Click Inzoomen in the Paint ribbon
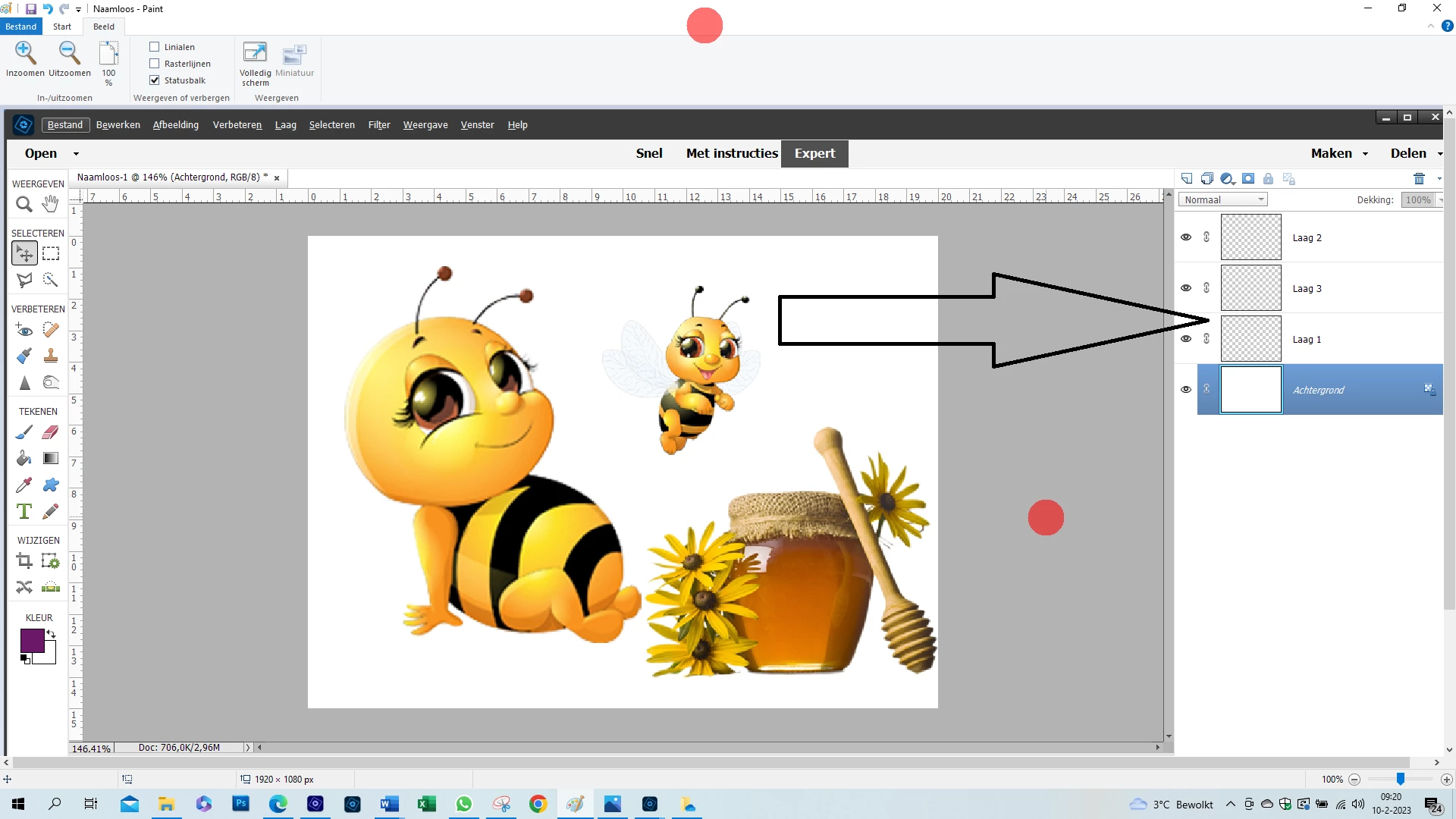The image size is (1456, 819). (25, 60)
